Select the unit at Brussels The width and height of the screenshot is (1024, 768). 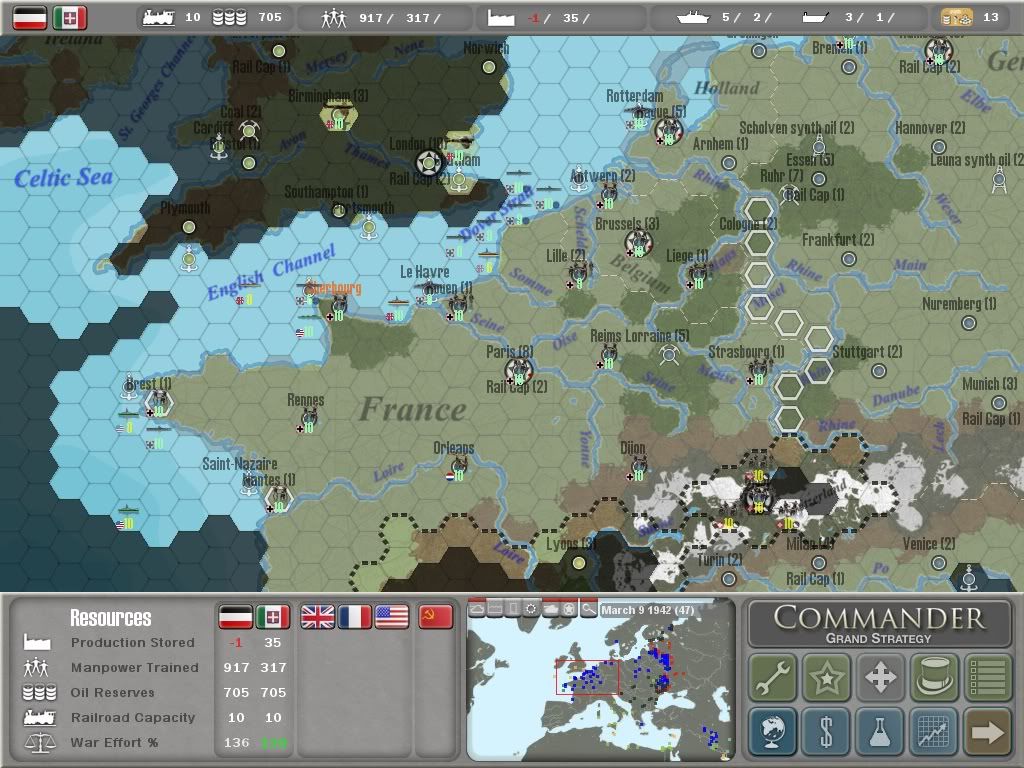point(639,244)
